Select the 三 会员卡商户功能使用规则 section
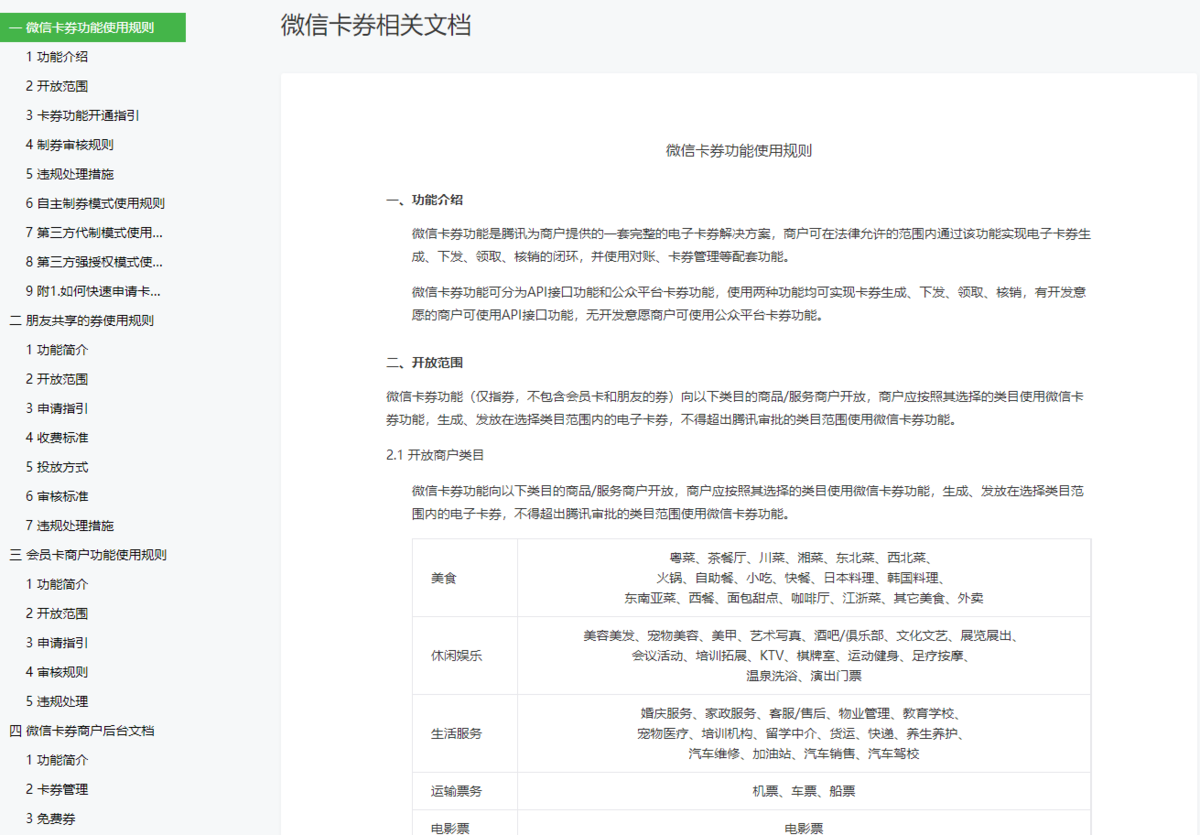The height and width of the screenshot is (835, 1200). [88, 554]
